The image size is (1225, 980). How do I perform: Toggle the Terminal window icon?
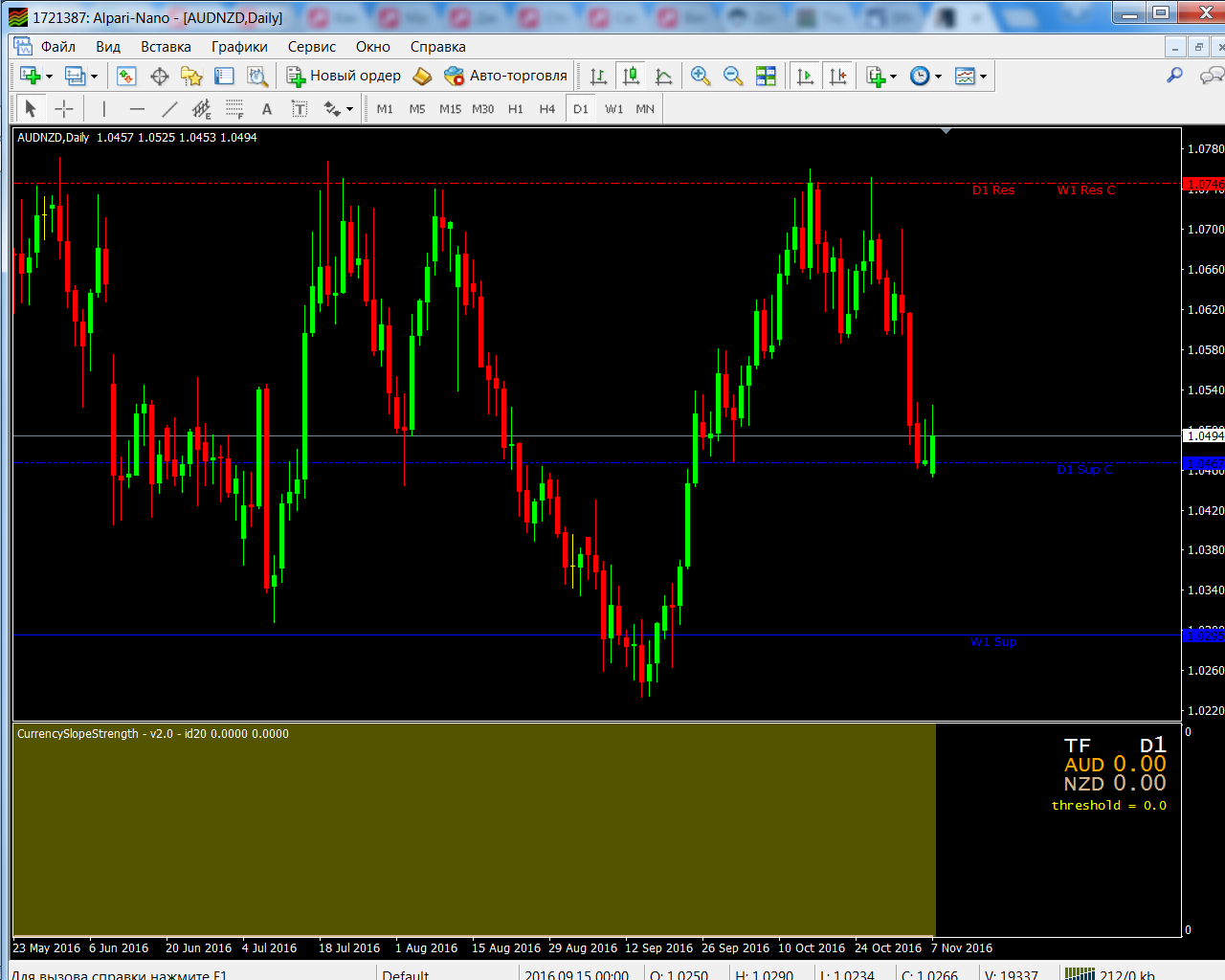(224, 76)
